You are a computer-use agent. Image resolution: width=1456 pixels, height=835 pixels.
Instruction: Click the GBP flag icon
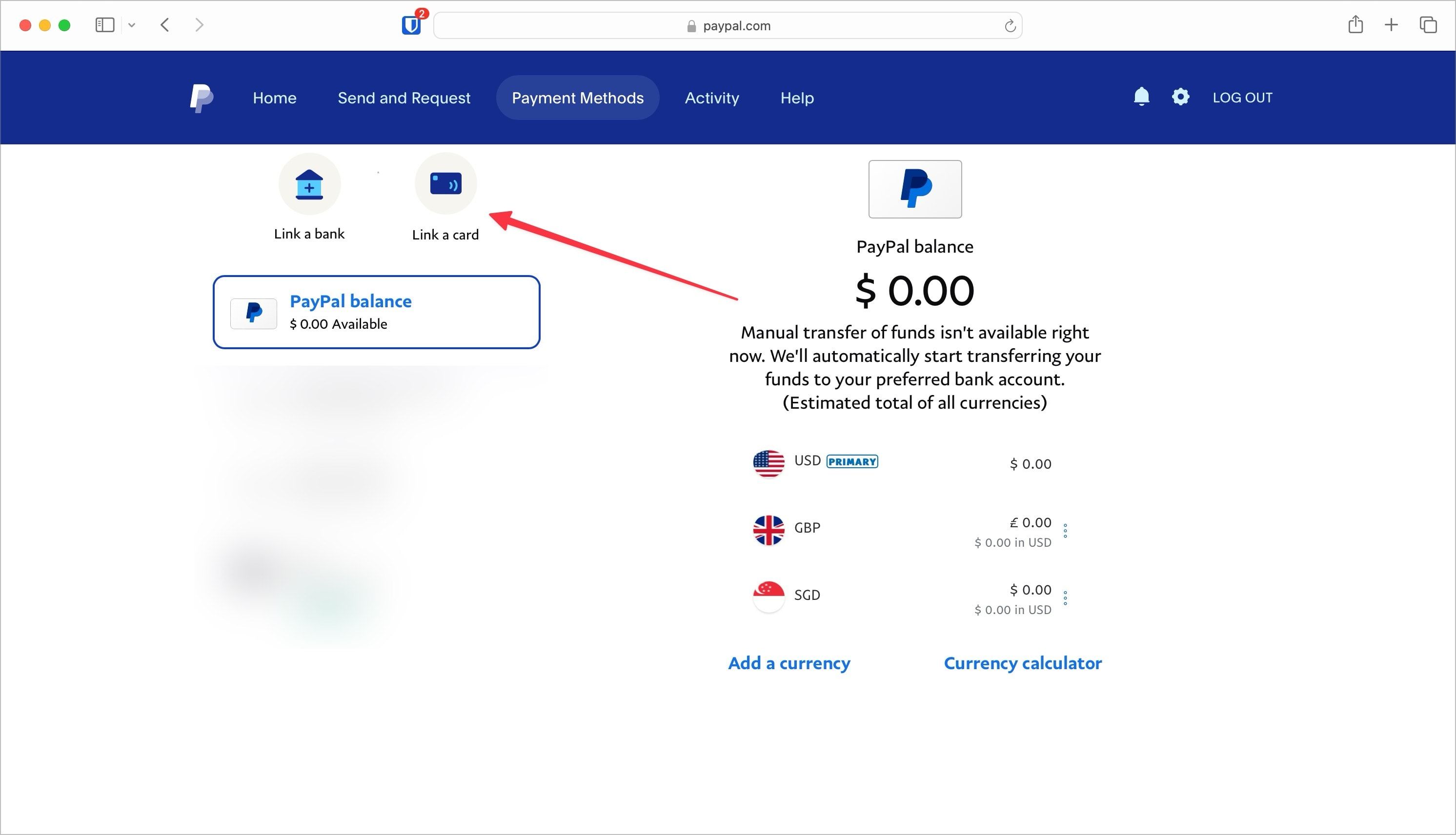pyautogui.click(x=770, y=527)
